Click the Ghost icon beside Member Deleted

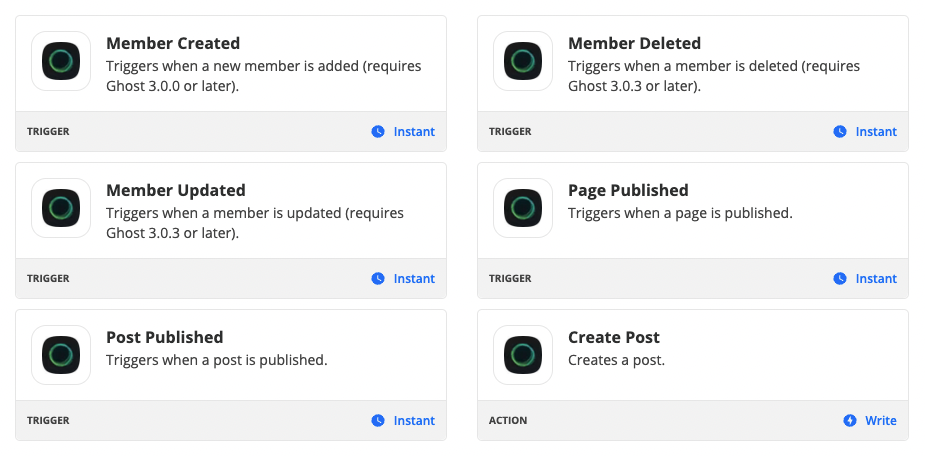[x=523, y=61]
